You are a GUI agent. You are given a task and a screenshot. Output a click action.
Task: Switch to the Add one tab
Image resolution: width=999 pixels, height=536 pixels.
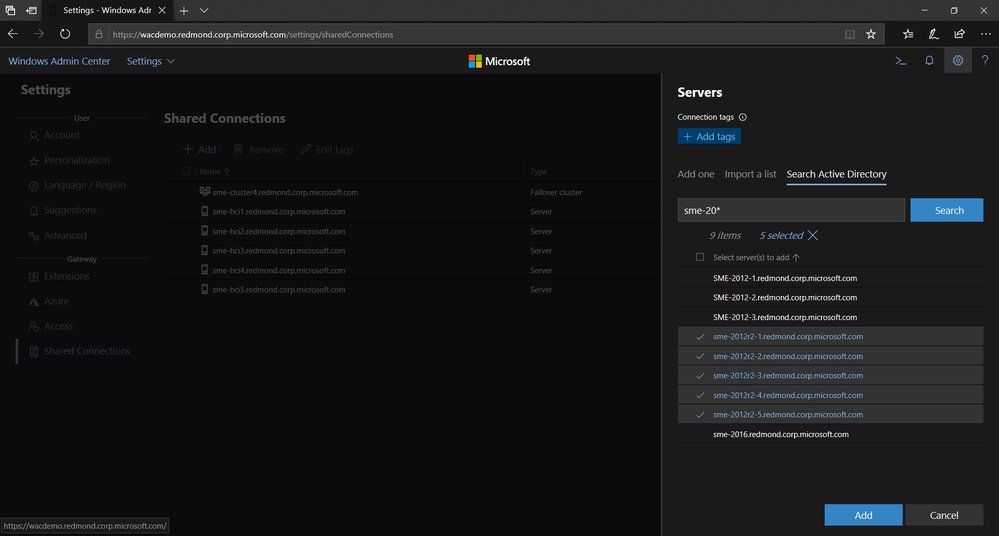(696, 174)
